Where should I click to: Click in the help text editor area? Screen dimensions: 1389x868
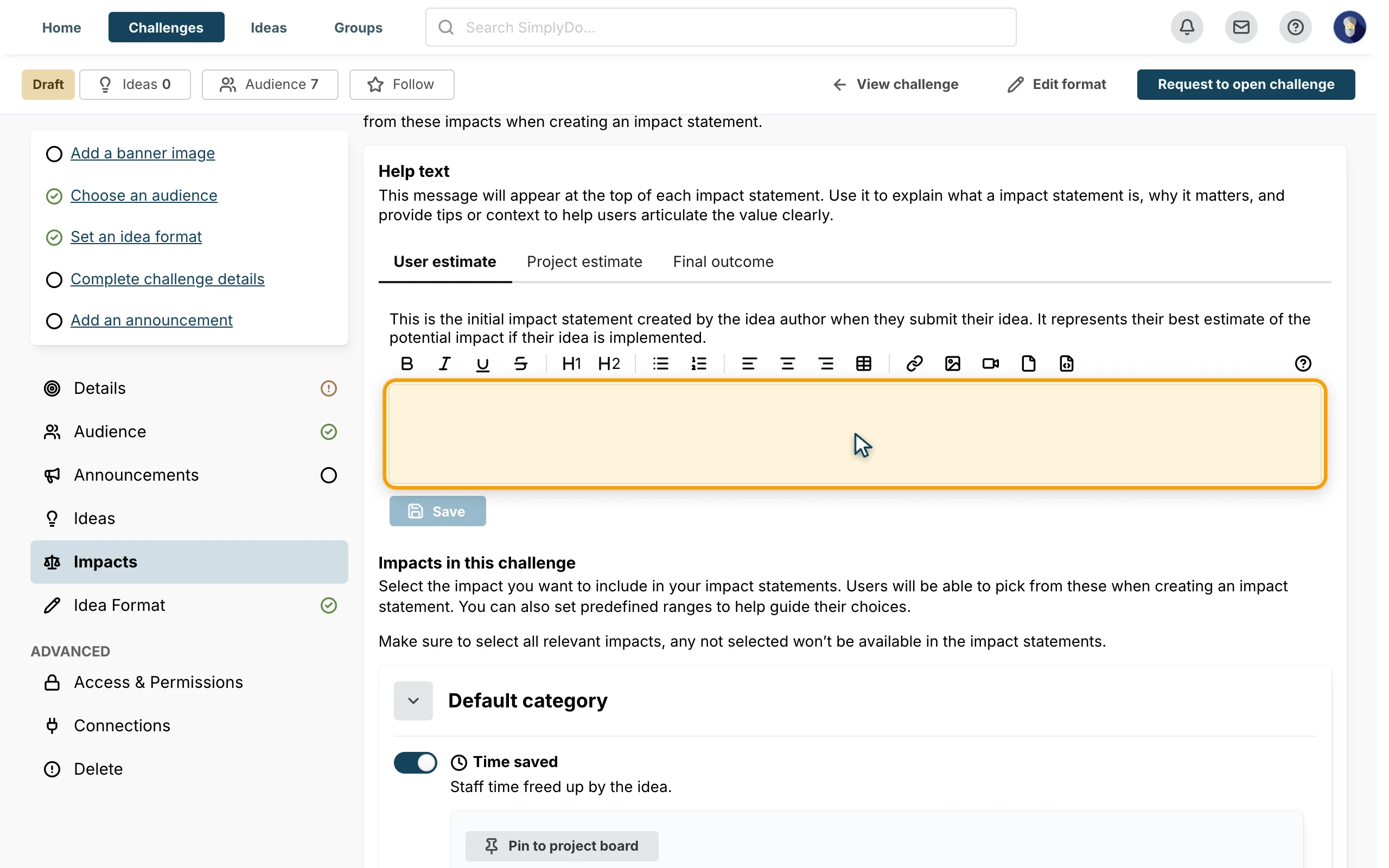pos(855,435)
